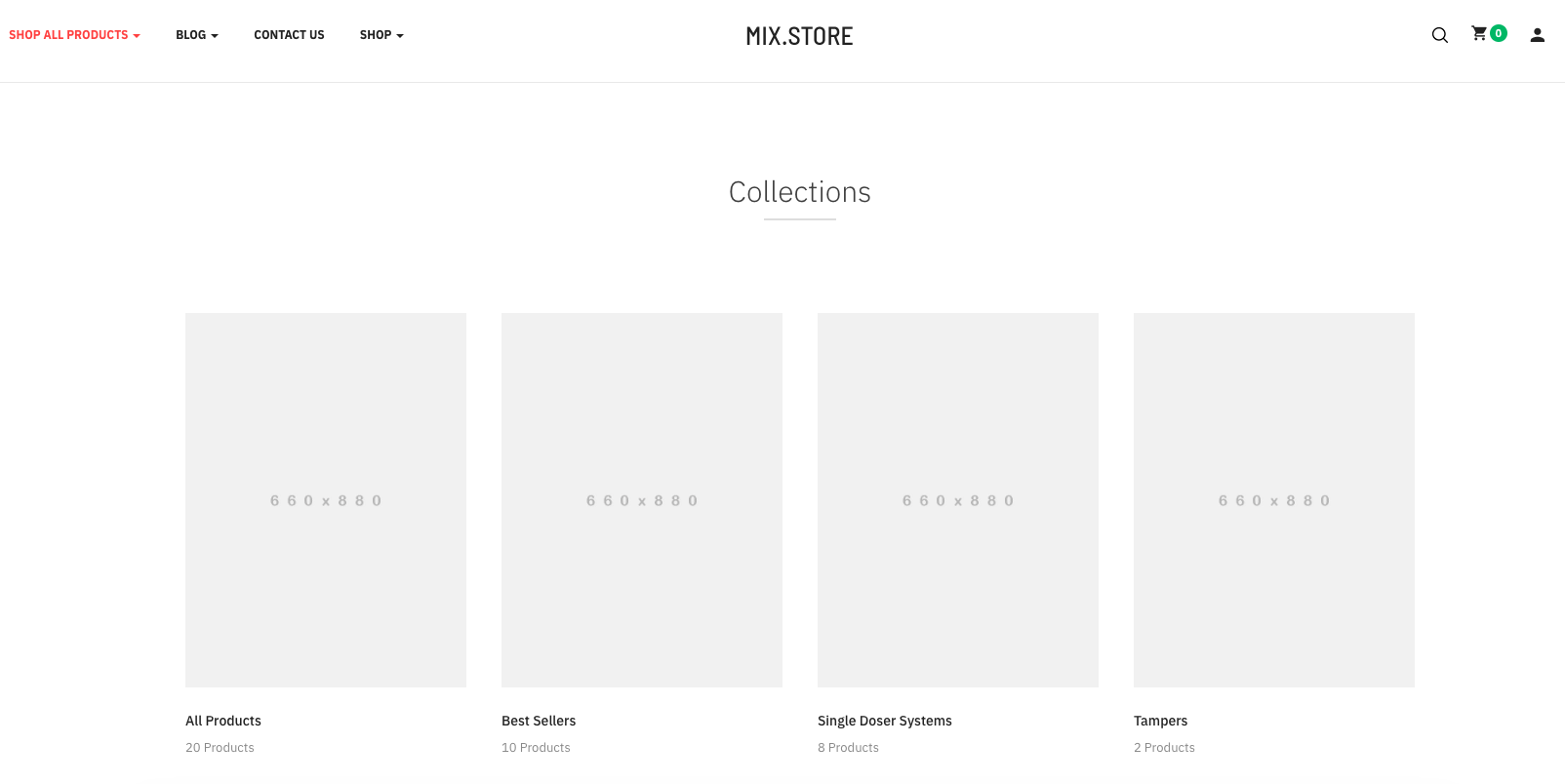The height and width of the screenshot is (784, 1565).
Task: Click the green cart count badge
Action: [1499, 33]
